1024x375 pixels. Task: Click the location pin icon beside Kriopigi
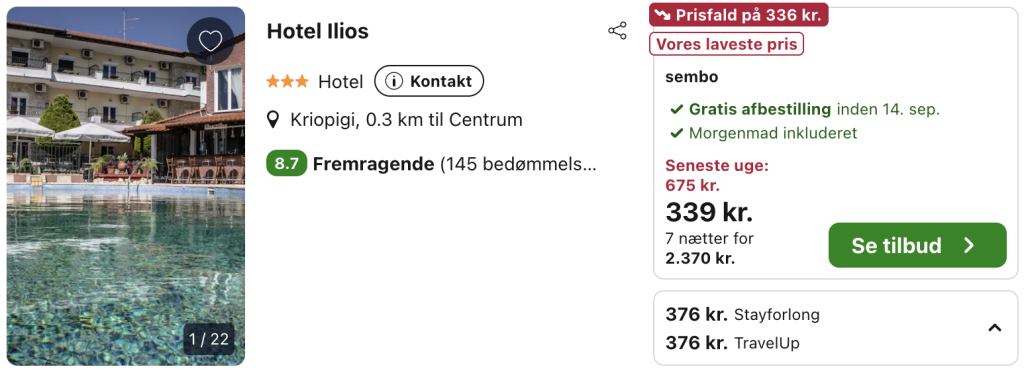point(274,120)
